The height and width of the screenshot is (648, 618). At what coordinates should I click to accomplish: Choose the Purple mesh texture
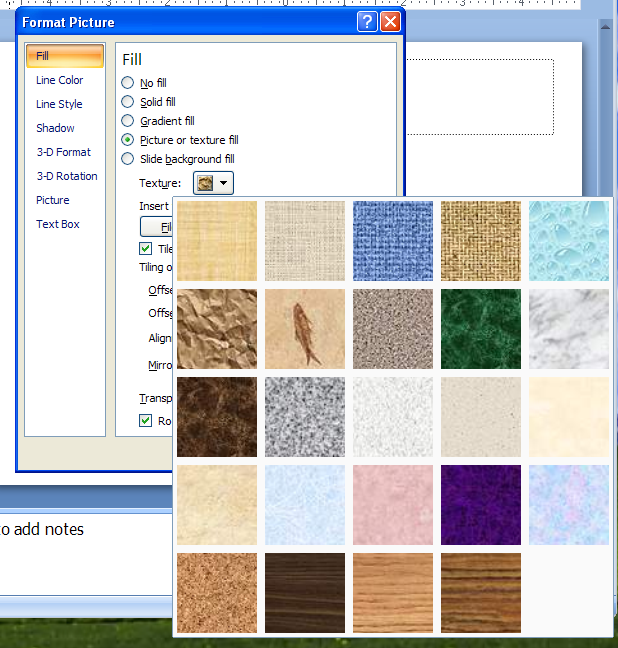481,505
